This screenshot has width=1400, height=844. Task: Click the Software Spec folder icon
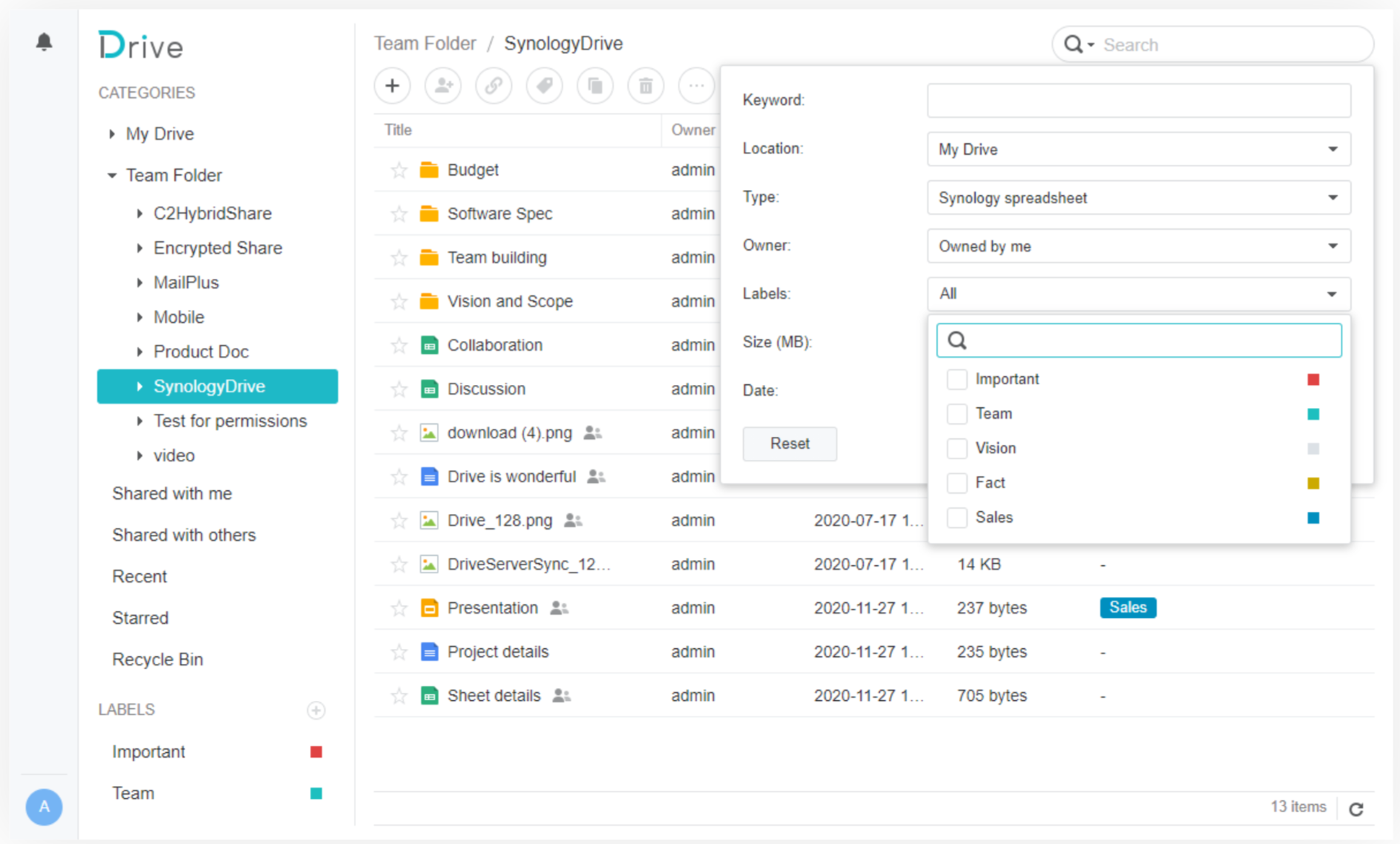(x=429, y=214)
